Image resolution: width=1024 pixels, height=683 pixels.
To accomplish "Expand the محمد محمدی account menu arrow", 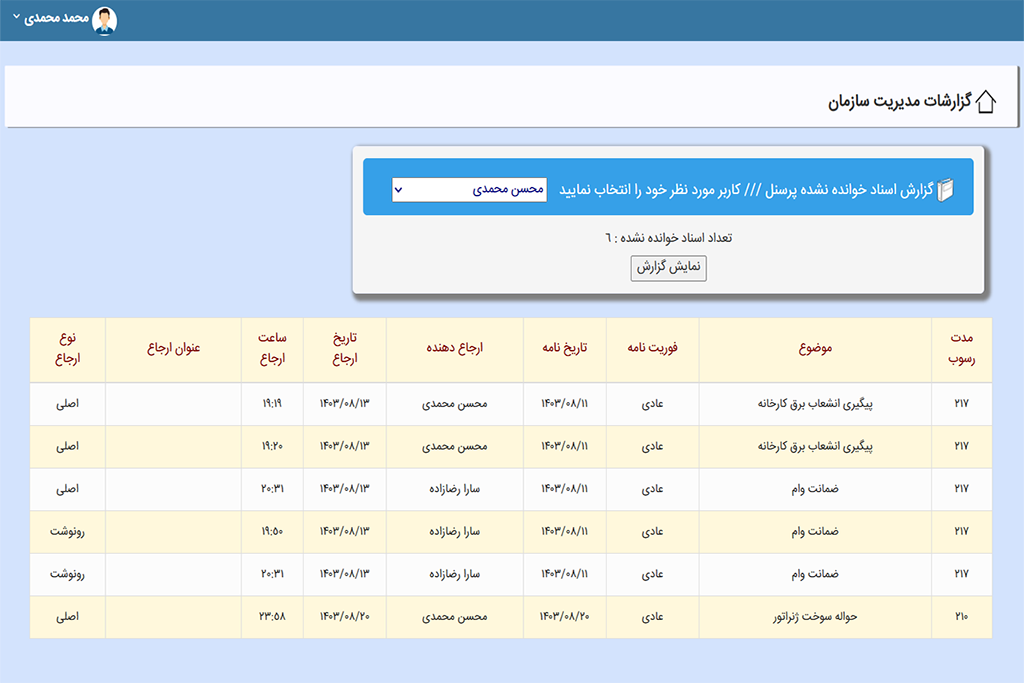I will pos(16,19).
